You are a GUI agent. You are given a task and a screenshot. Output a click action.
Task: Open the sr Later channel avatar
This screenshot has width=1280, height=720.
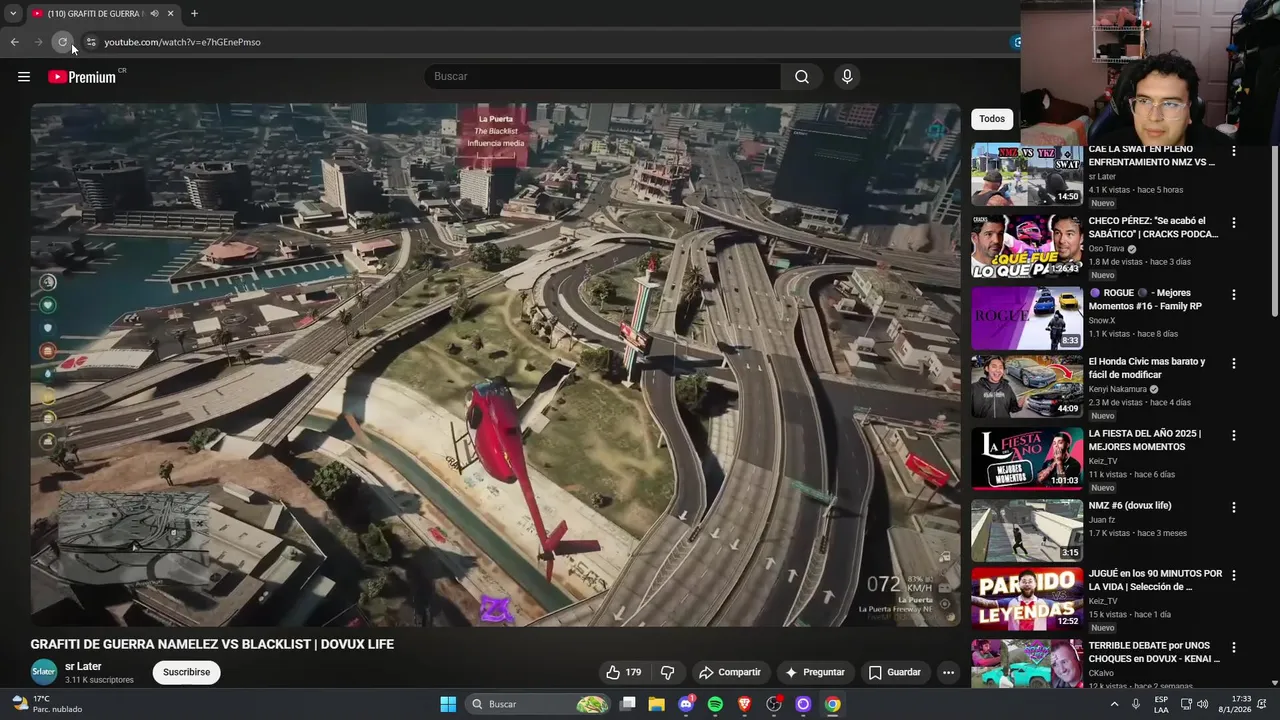click(43, 672)
